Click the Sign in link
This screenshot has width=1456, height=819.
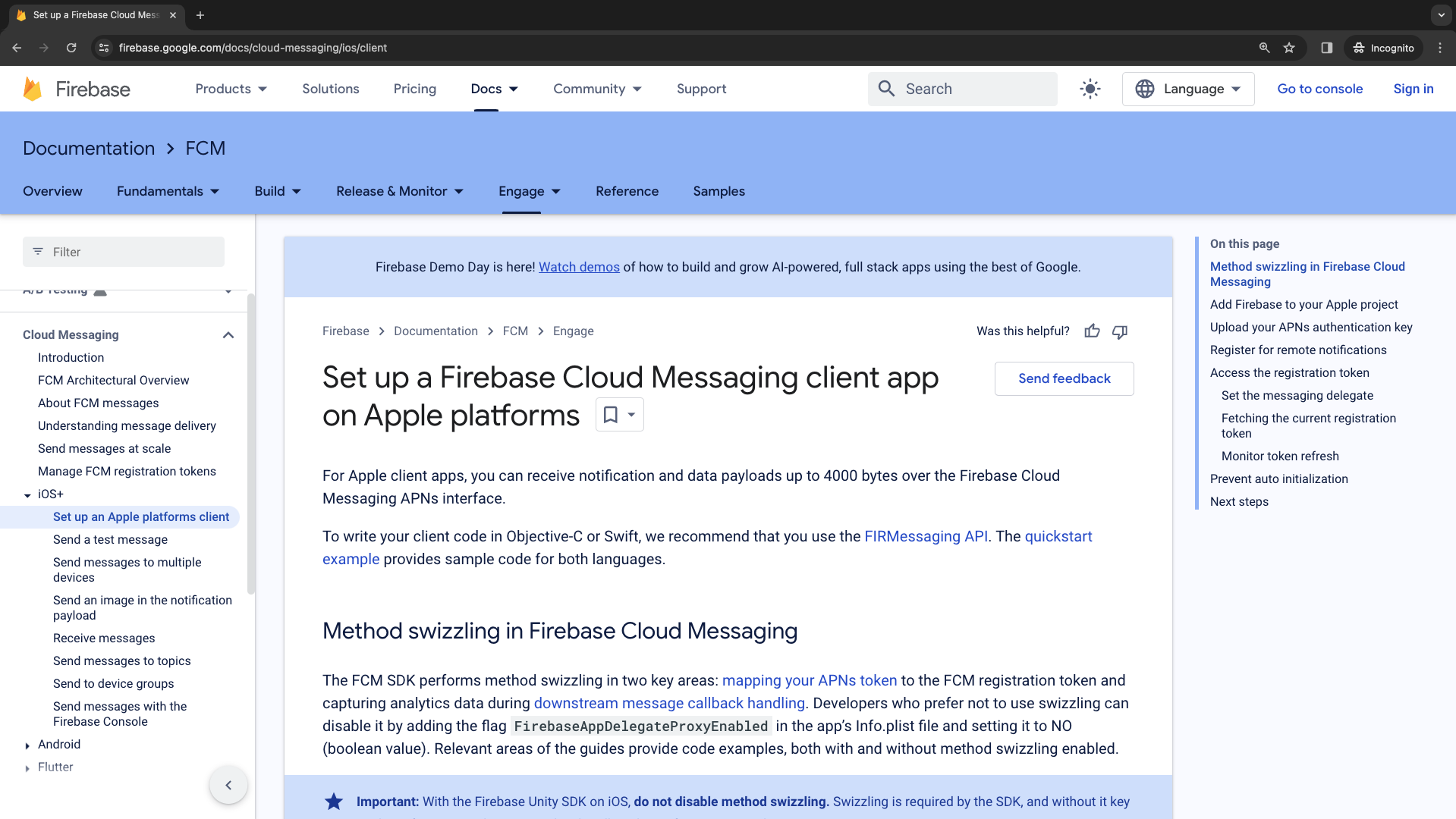coord(1414,89)
